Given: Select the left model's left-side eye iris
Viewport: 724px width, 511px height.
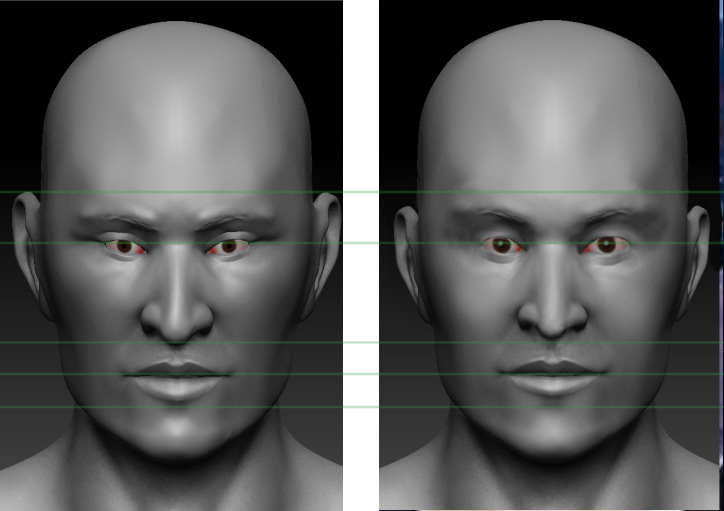Looking at the screenshot, I should (124, 246).
